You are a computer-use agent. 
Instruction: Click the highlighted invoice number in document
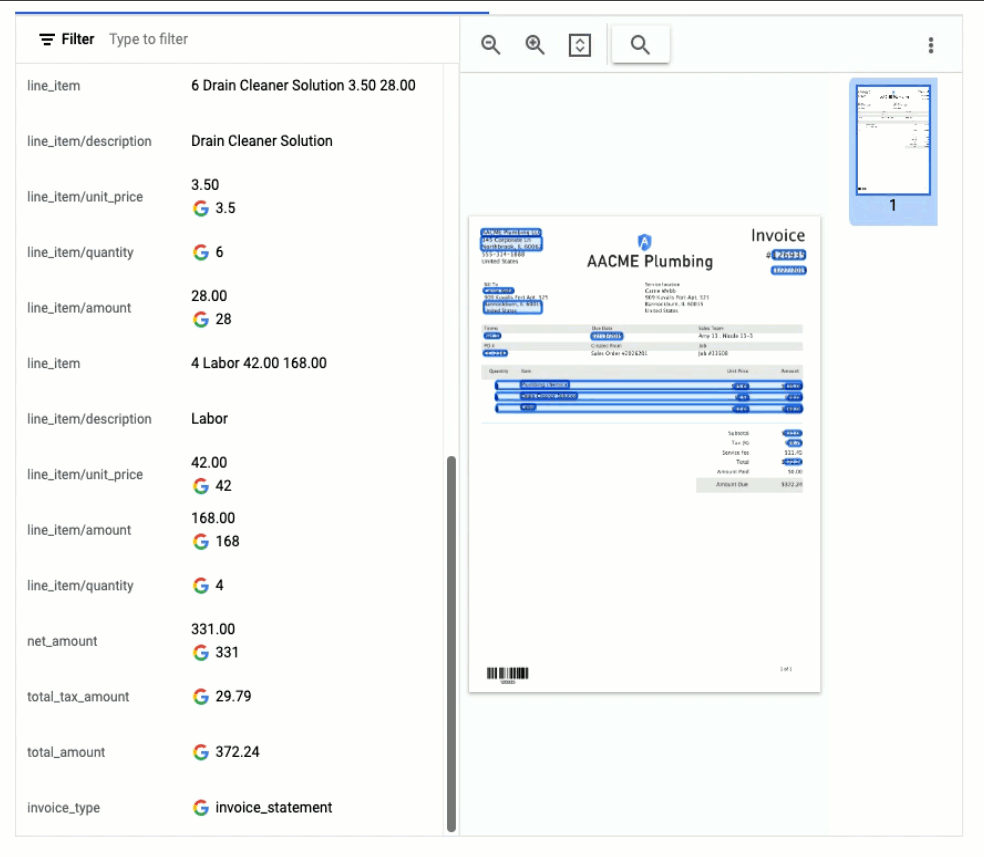pyautogui.click(x=789, y=255)
